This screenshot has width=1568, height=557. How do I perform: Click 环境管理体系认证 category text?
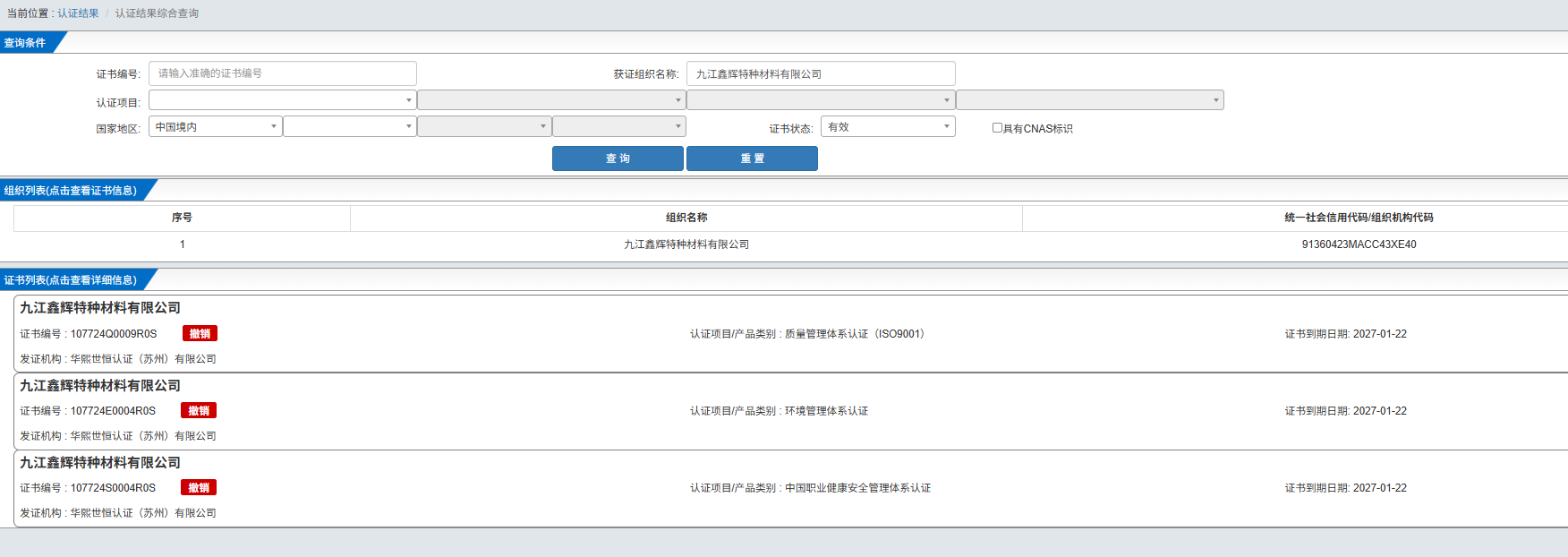click(827, 411)
